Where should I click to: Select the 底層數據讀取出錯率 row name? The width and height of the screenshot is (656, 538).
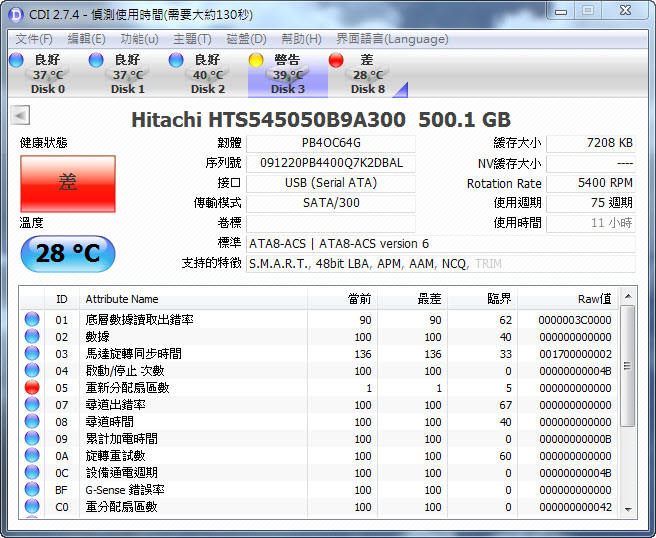[x=139, y=320]
